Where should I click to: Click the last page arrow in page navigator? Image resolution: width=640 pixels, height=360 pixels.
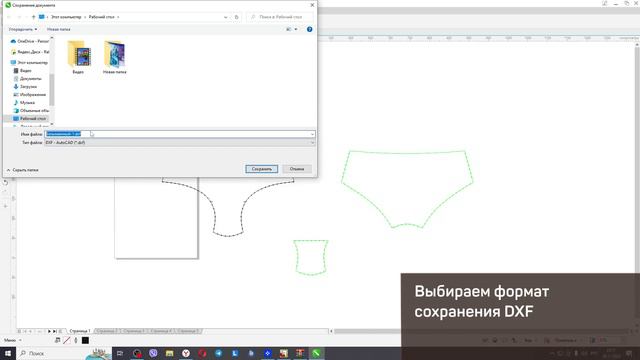55,331
